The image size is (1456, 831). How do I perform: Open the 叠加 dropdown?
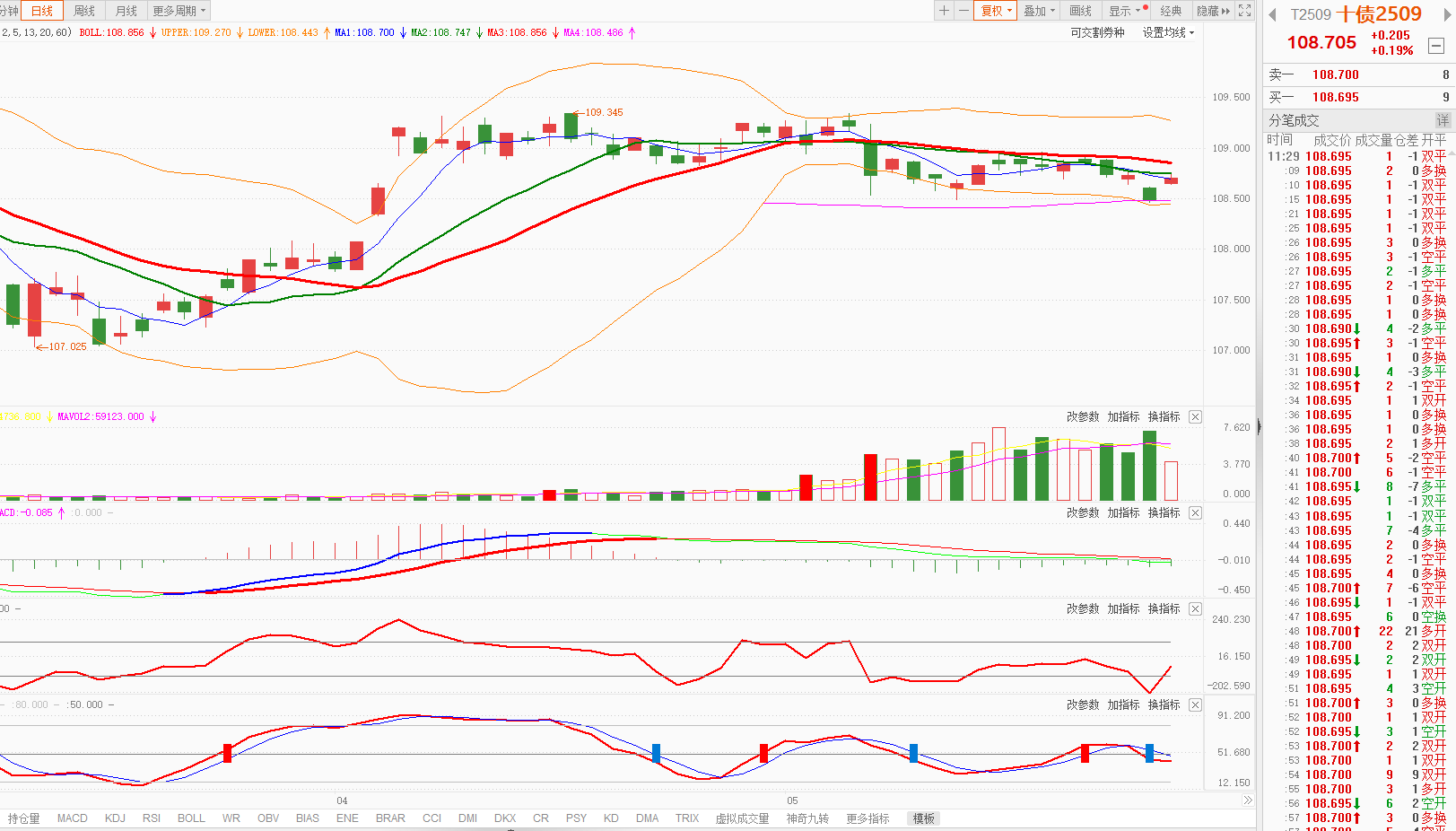[1040, 11]
